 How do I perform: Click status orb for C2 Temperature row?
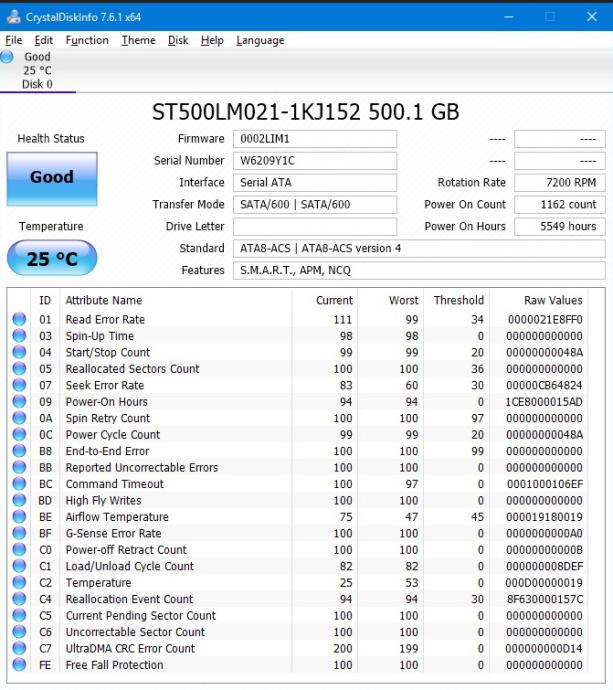click(x=19, y=582)
